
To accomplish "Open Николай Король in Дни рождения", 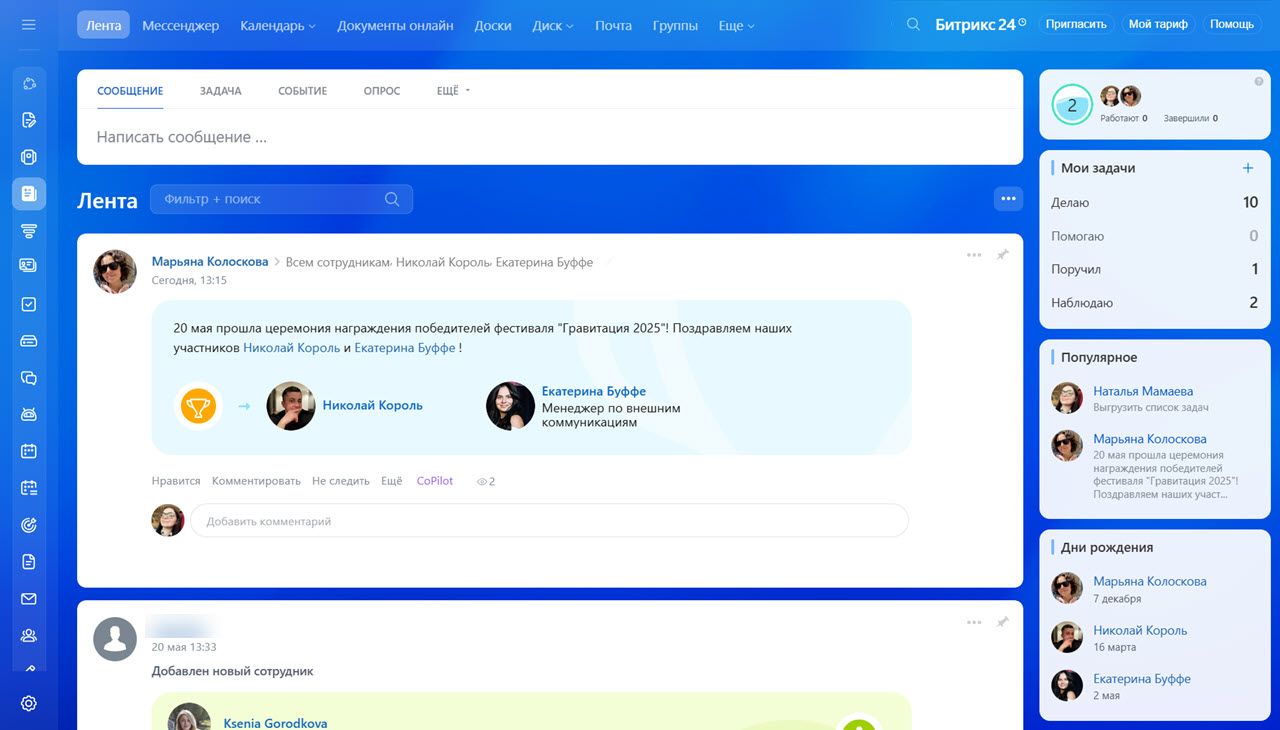I will click(1140, 630).
